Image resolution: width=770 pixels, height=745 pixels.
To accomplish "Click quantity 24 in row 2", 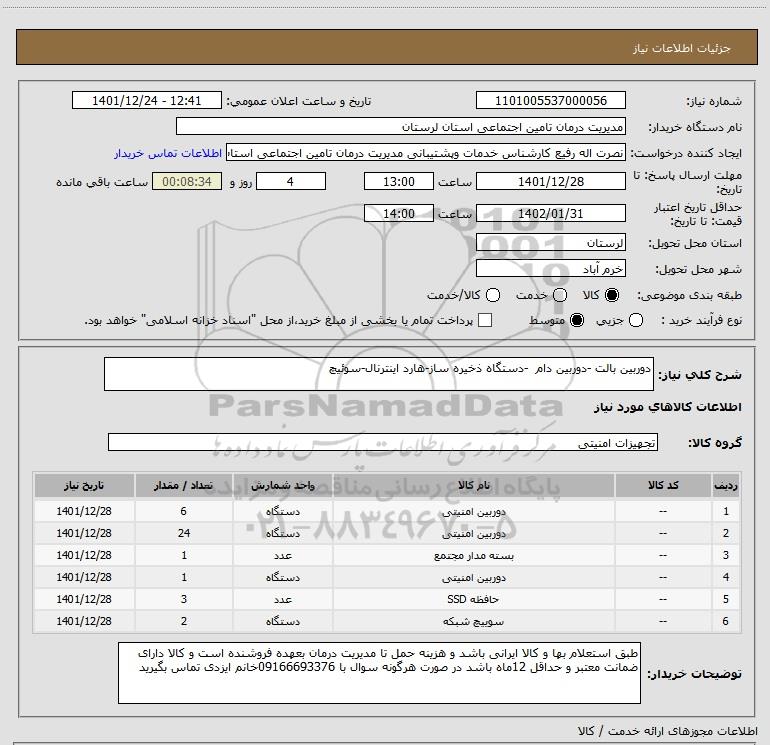I will pos(184,533).
